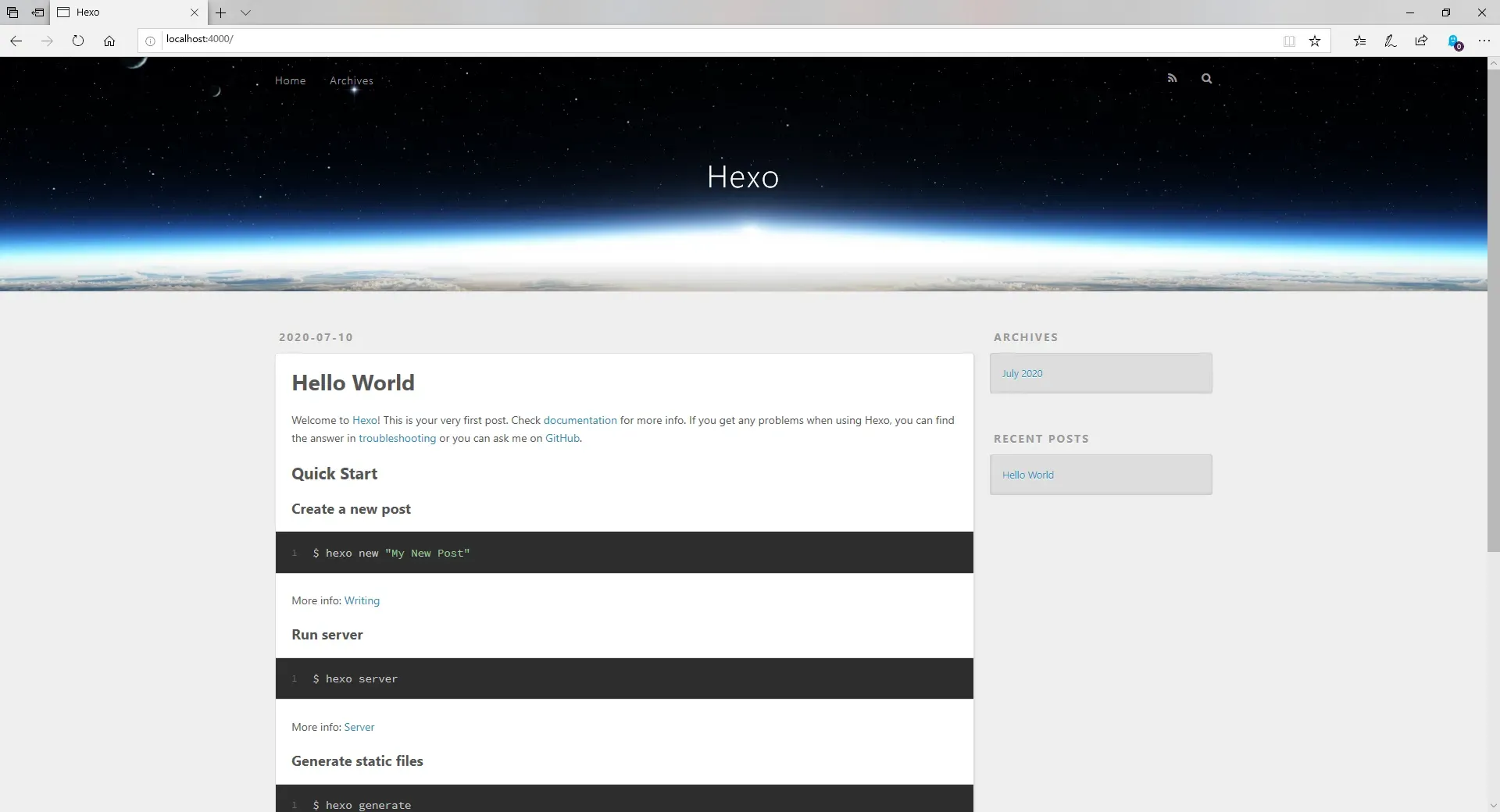Open the GitHub link
The width and height of the screenshot is (1500, 812).
[562, 438]
